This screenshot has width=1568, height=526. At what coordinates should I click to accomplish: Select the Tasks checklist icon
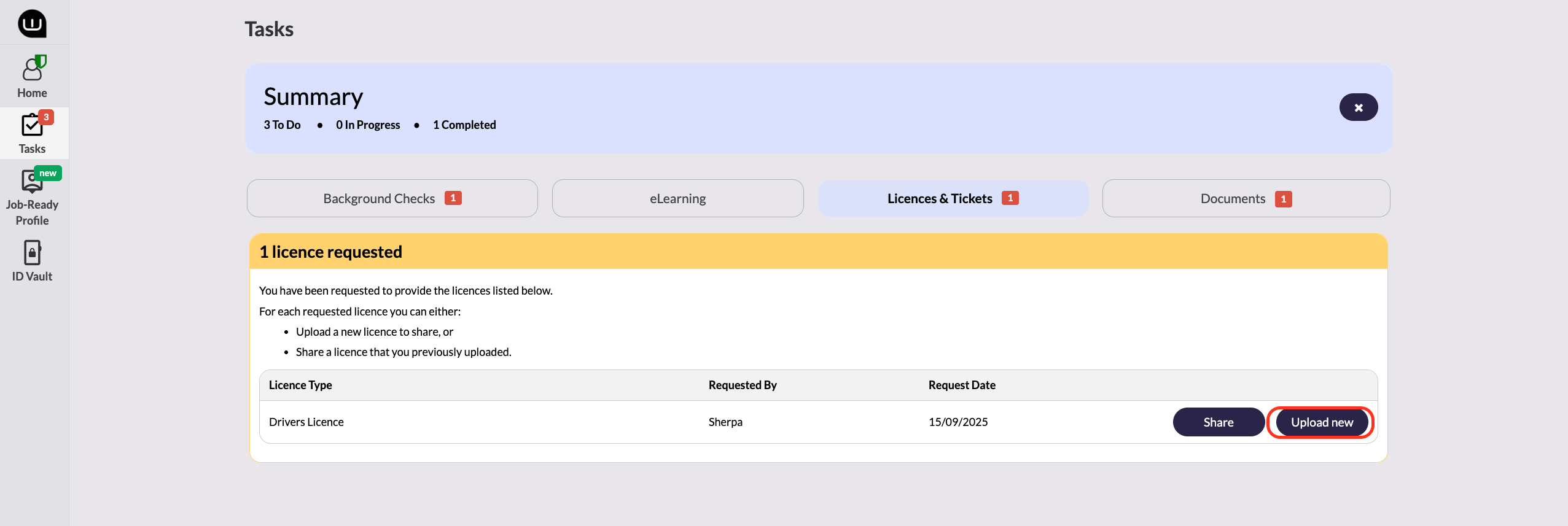32,125
